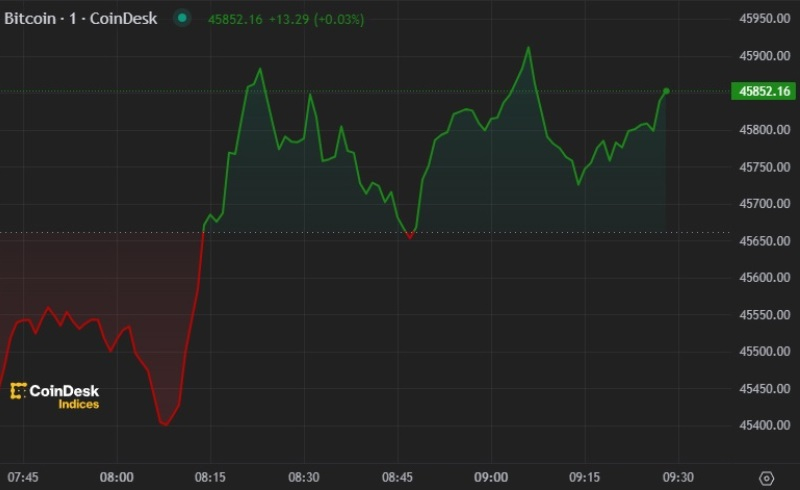Click the green last-price dot on the line
Screen dimensions: 800x490
click(666, 91)
